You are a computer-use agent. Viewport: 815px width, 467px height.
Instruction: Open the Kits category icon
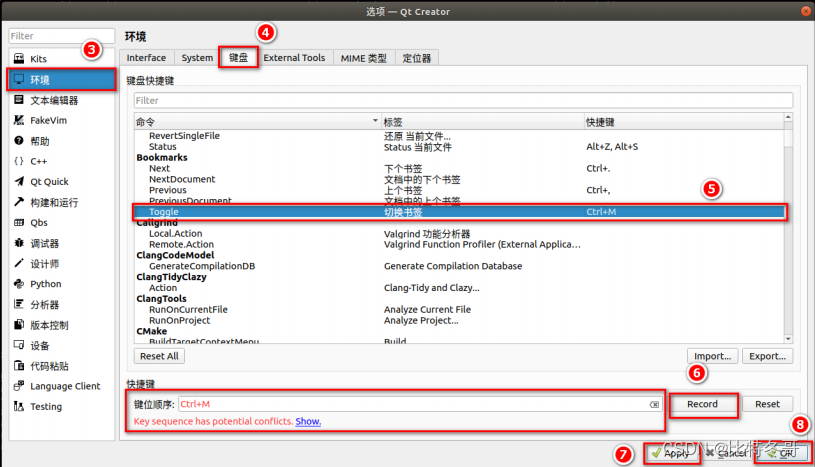19,58
